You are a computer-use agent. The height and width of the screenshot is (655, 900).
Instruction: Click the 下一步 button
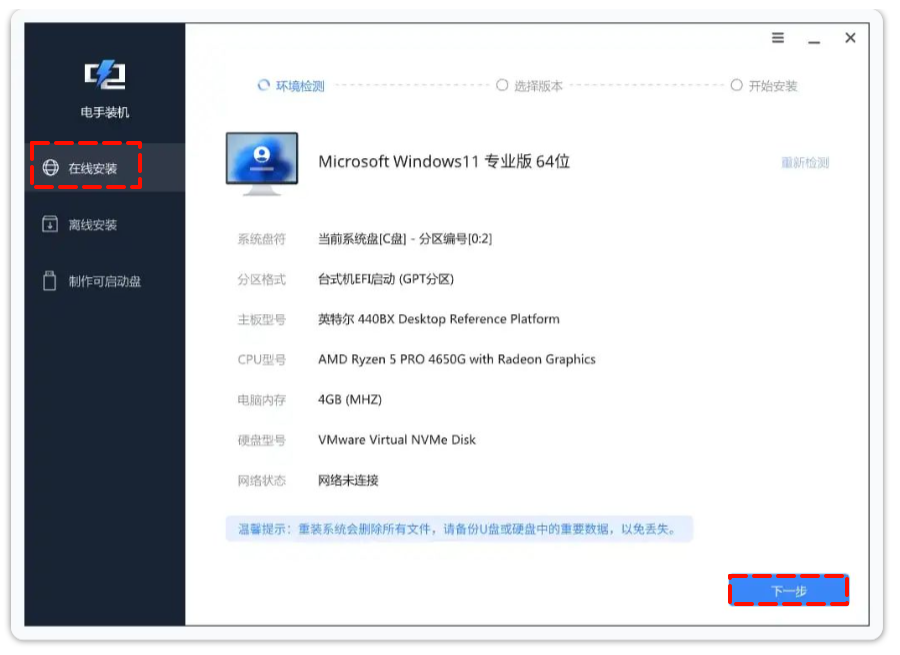point(789,591)
